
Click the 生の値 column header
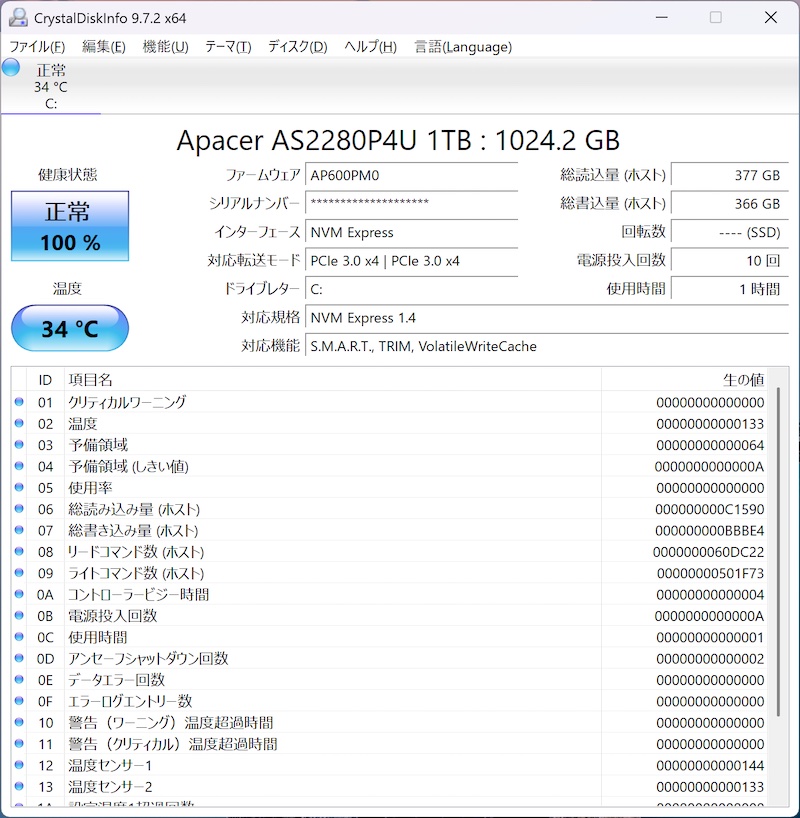[684, 380]
